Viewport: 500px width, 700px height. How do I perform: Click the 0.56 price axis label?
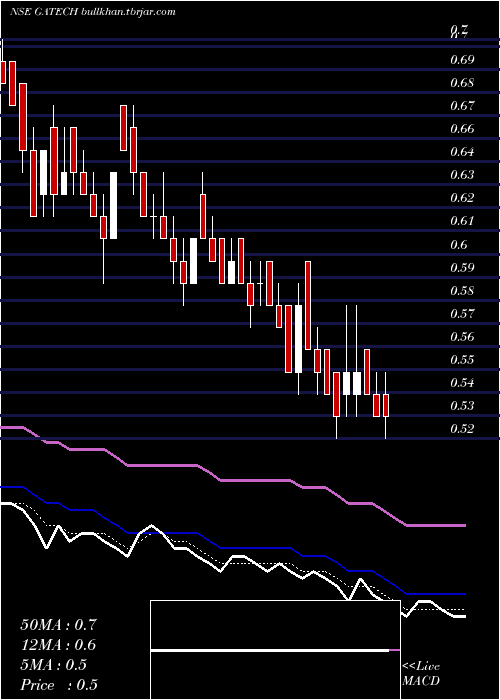tap(462, 336)
